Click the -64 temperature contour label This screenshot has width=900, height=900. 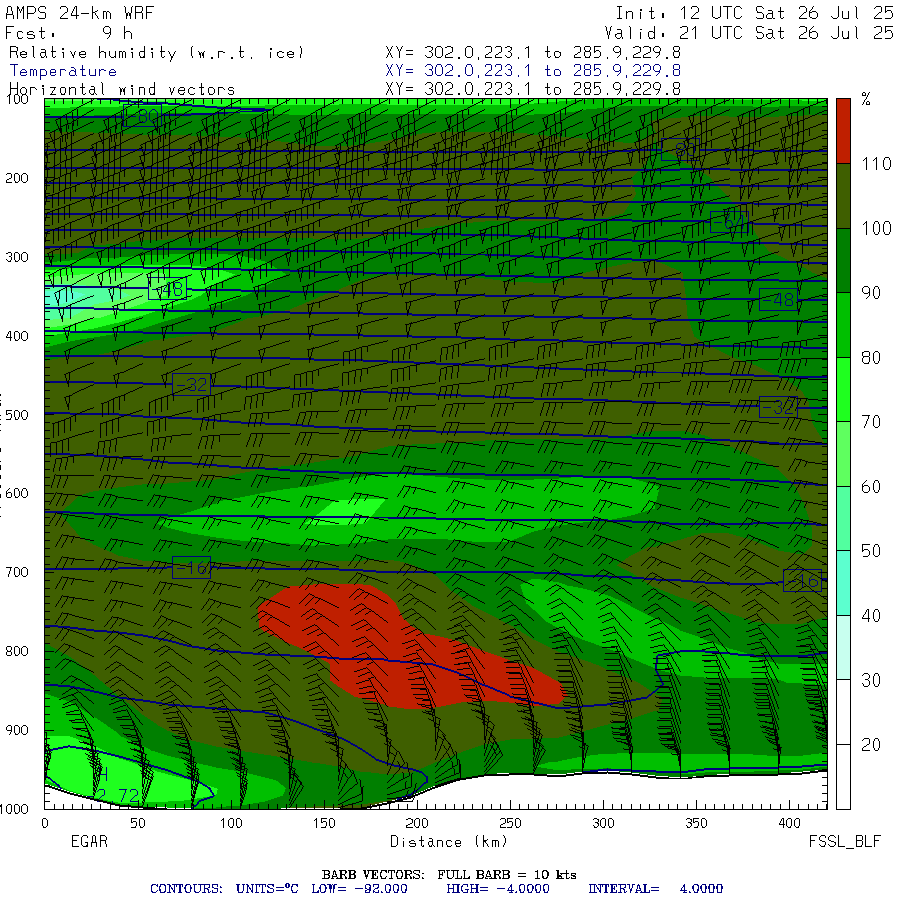[729, 222]
